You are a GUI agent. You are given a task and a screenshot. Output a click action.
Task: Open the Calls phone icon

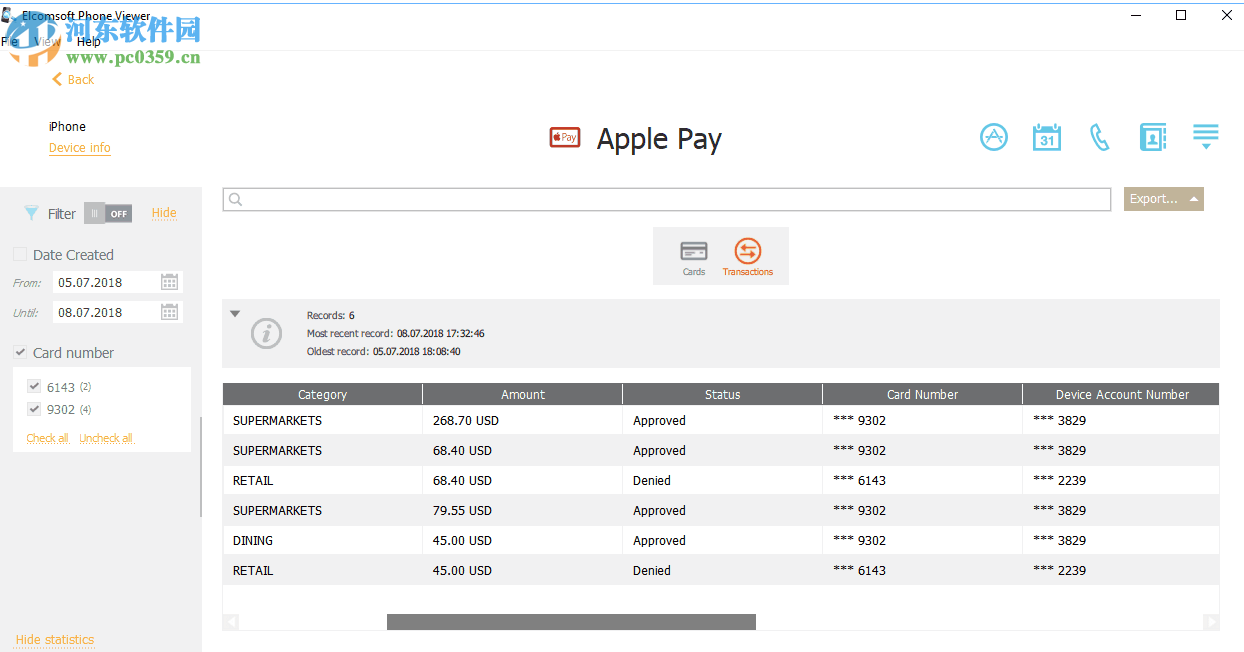pyautogui.click(x=1100, y=138)
